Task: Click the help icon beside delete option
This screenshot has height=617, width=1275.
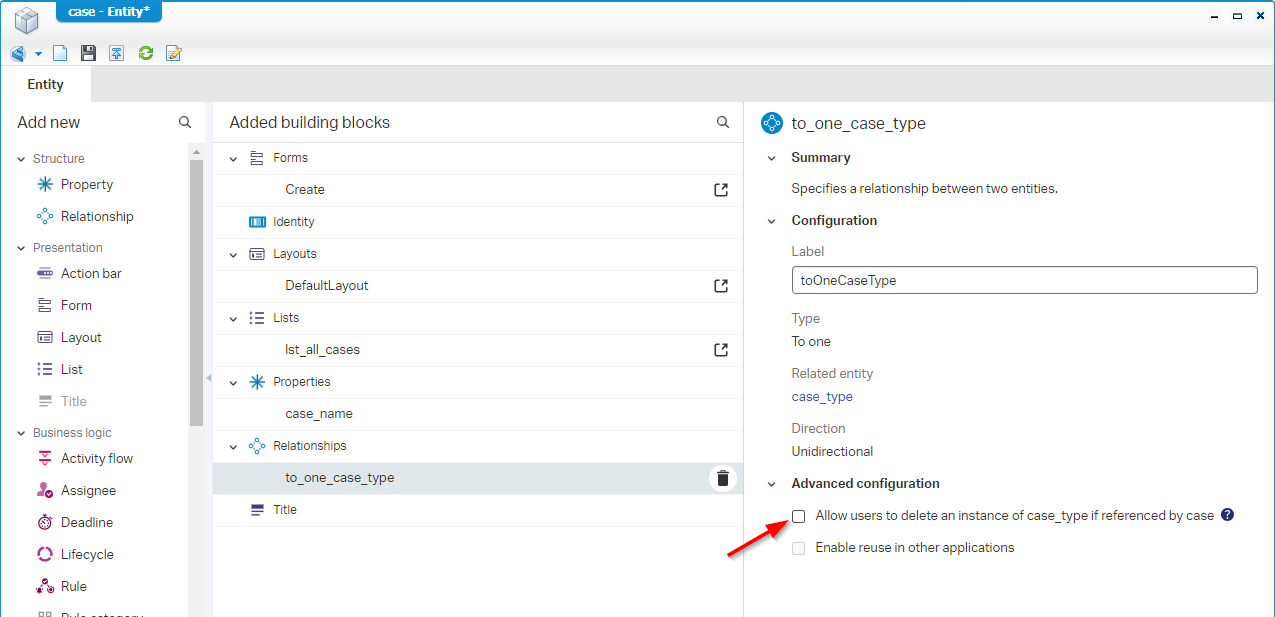Action: pos(1228,516)
